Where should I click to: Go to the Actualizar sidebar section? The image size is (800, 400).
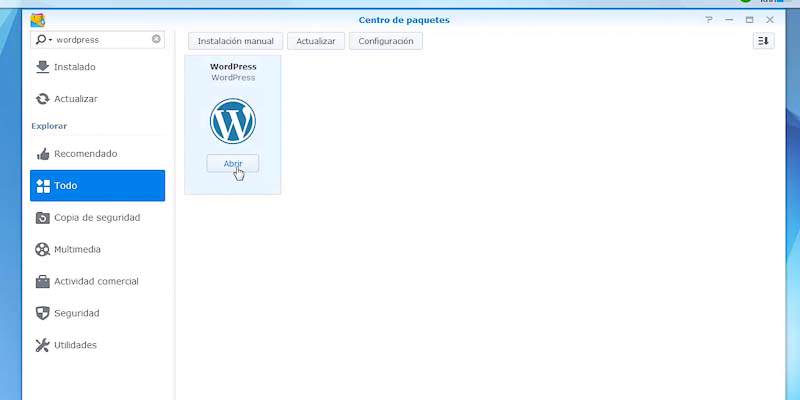pyautogui.click(x=97, y=99)
